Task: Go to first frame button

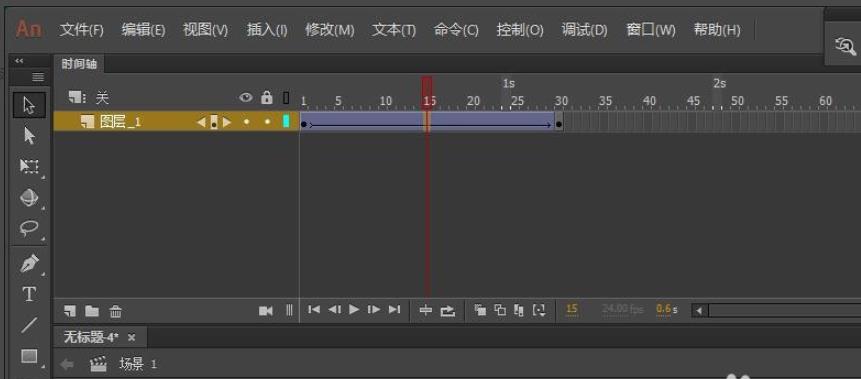Action: [x=314, y=310]
